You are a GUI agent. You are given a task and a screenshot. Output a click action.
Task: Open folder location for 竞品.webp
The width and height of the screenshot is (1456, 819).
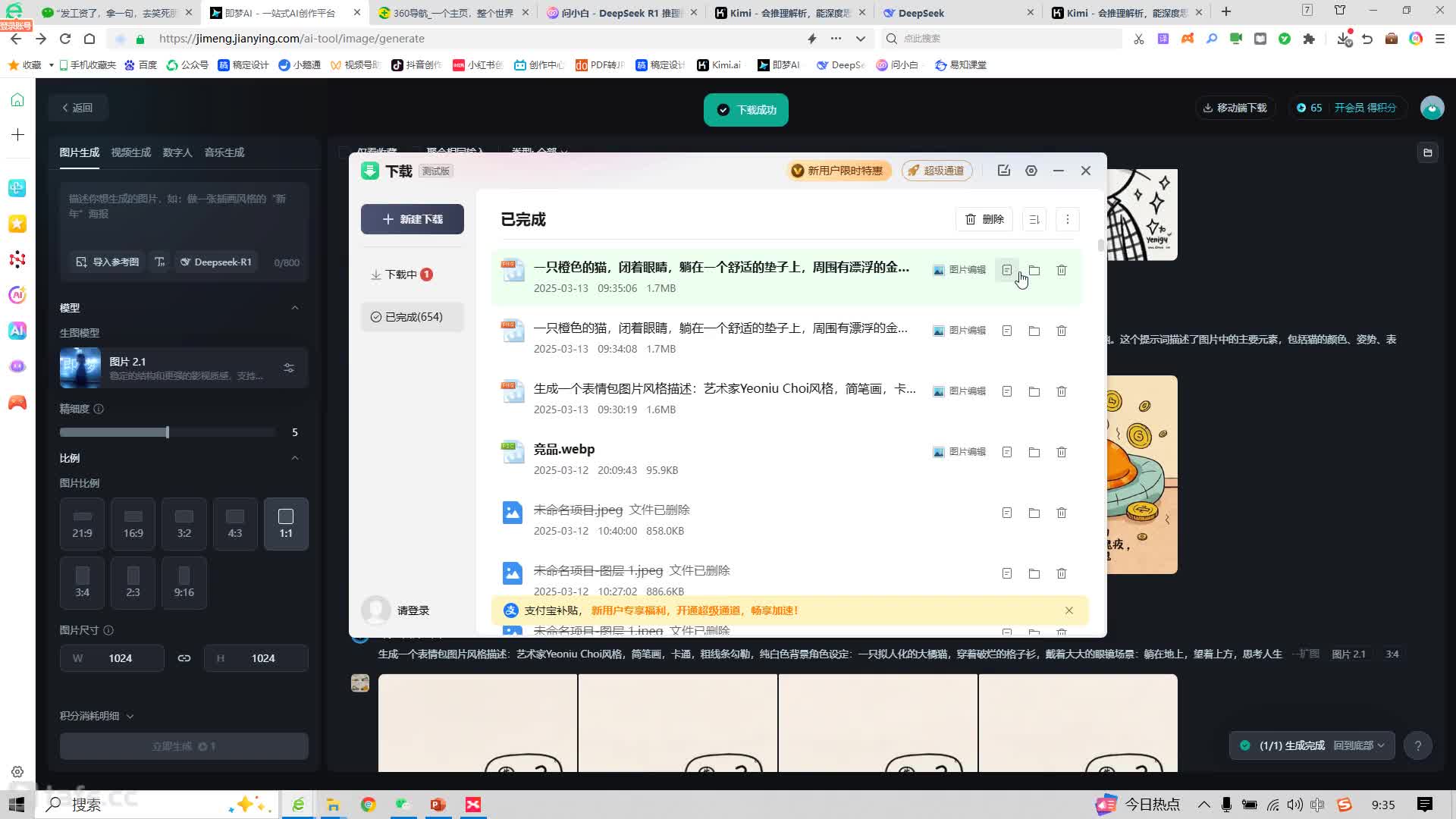coord(1034,452)
